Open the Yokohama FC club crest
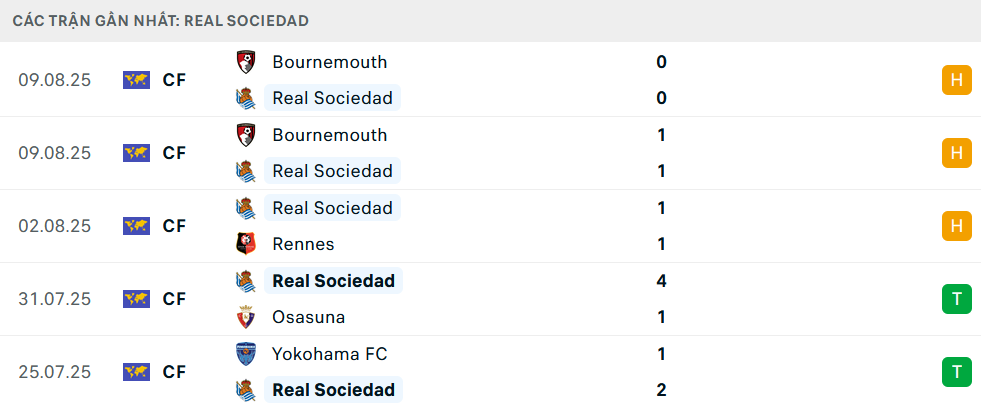Viewport: 981px width, 406px height. click(244, 354)
